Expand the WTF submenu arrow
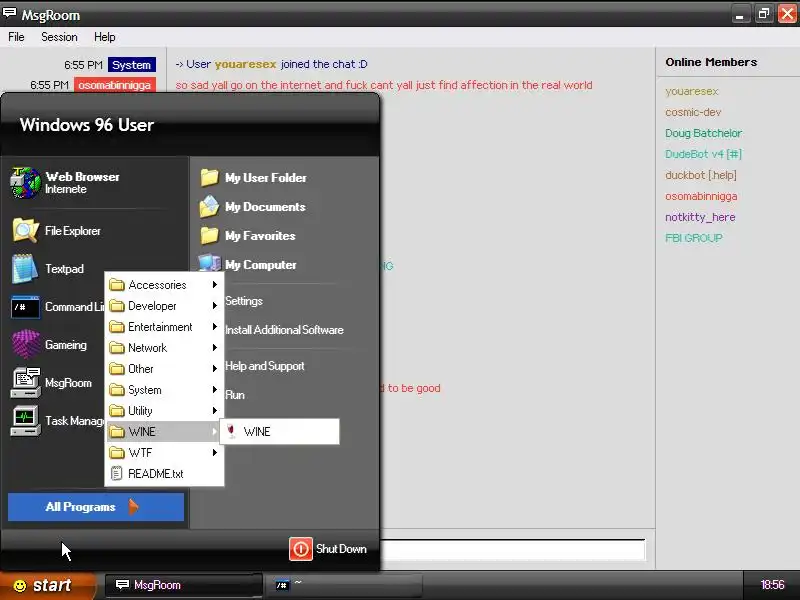This screenshot has width=800, height=600. tap(215, 453)
